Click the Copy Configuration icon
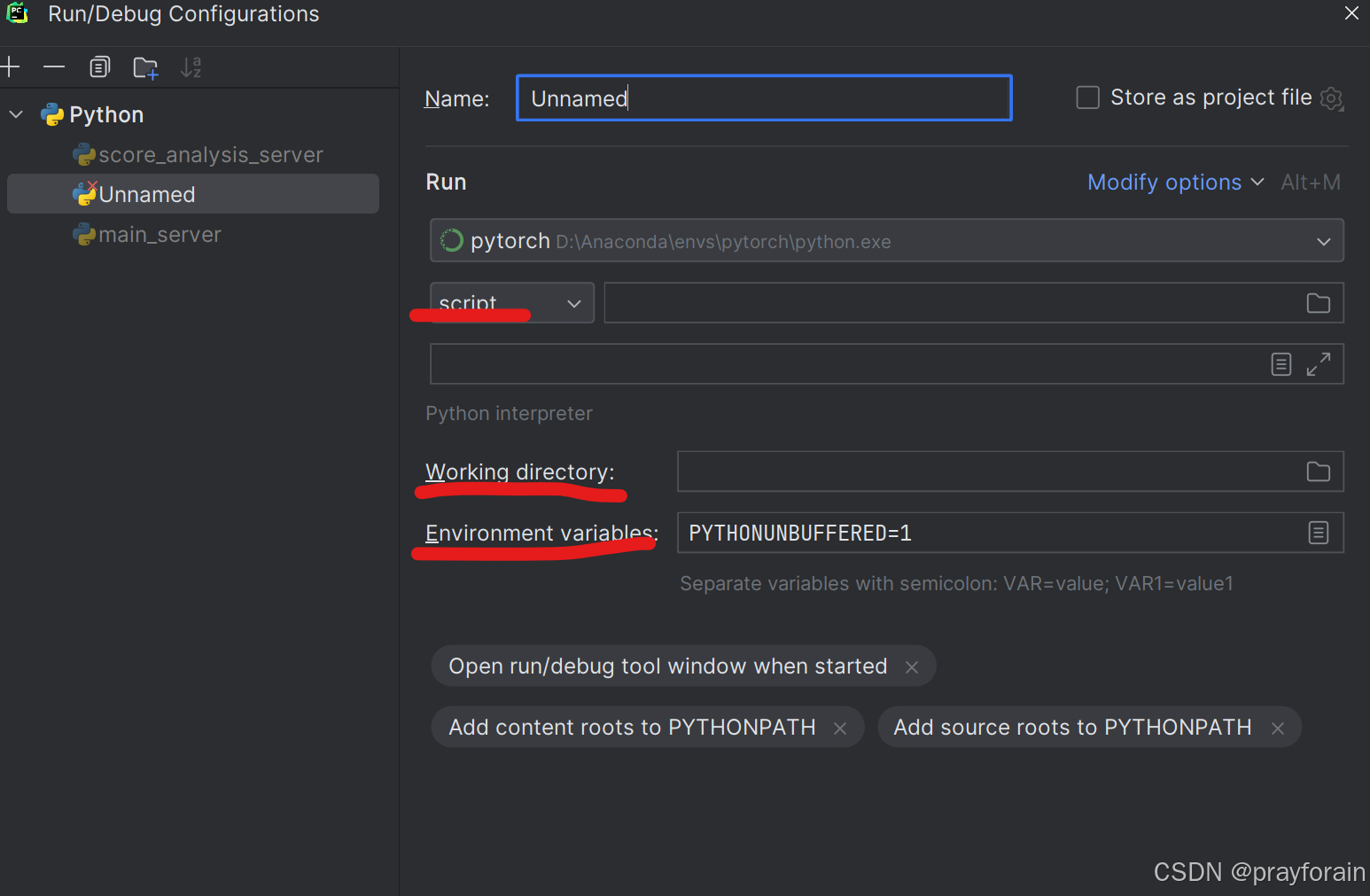This screenshot has height=896, width=1370. 100,67
